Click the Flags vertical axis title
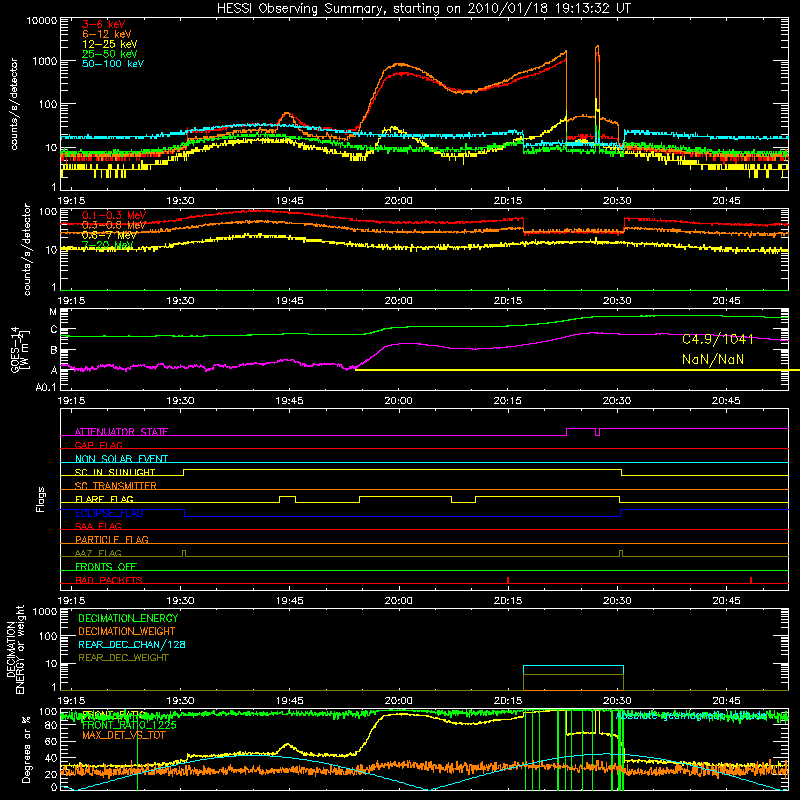The image size is (800, 800). point(41,499)
